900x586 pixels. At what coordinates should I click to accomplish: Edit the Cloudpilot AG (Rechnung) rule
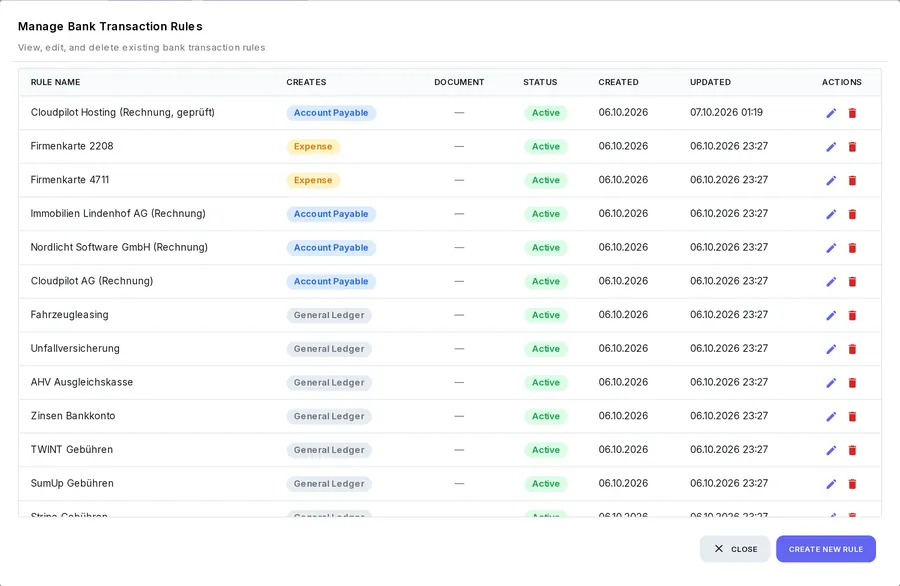tap(831, 282)
